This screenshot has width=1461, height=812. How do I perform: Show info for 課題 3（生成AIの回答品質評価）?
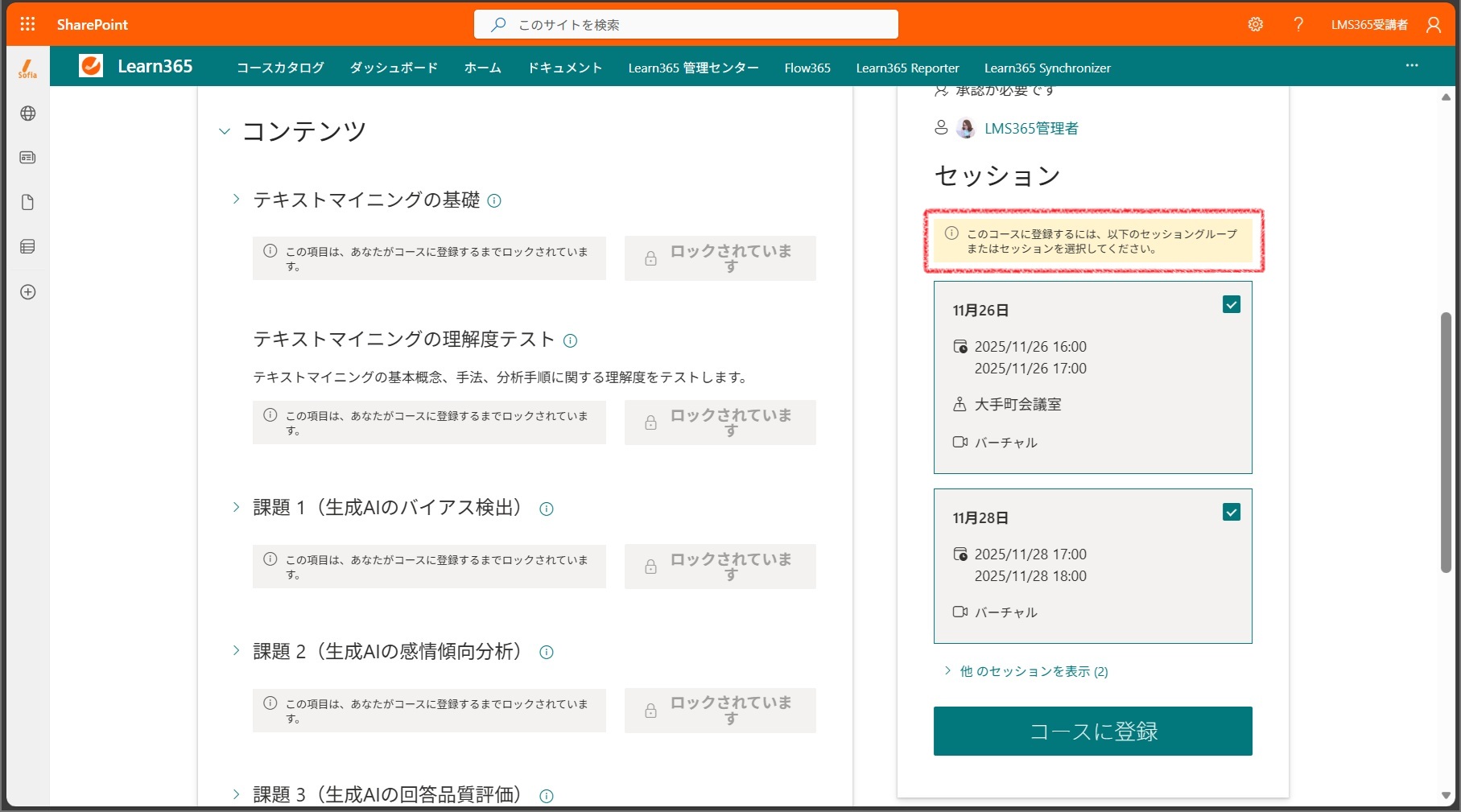[x=546, y=796]
